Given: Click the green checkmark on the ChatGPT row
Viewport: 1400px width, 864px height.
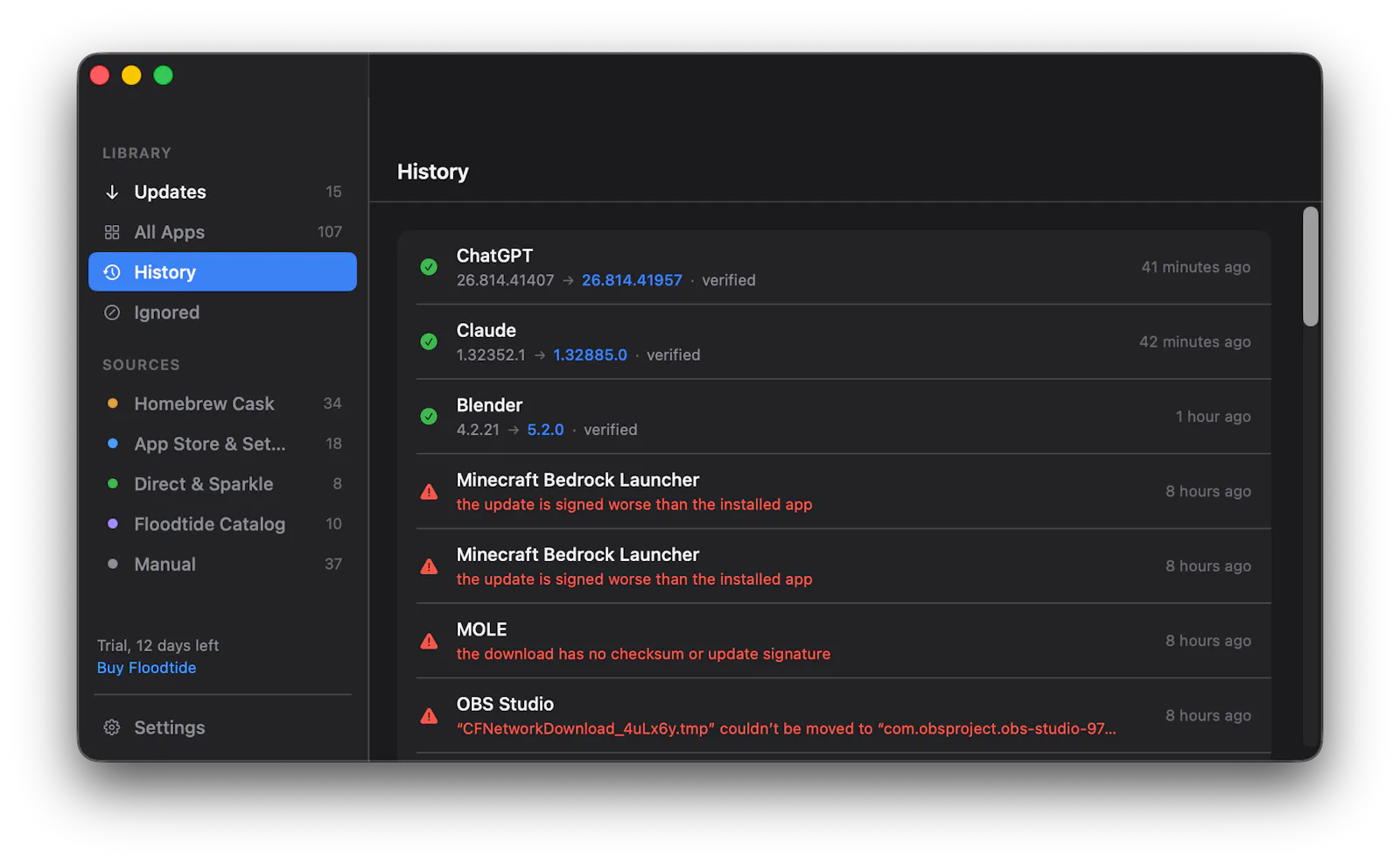Looking at the screenshot, I should (x=429, y=267).
